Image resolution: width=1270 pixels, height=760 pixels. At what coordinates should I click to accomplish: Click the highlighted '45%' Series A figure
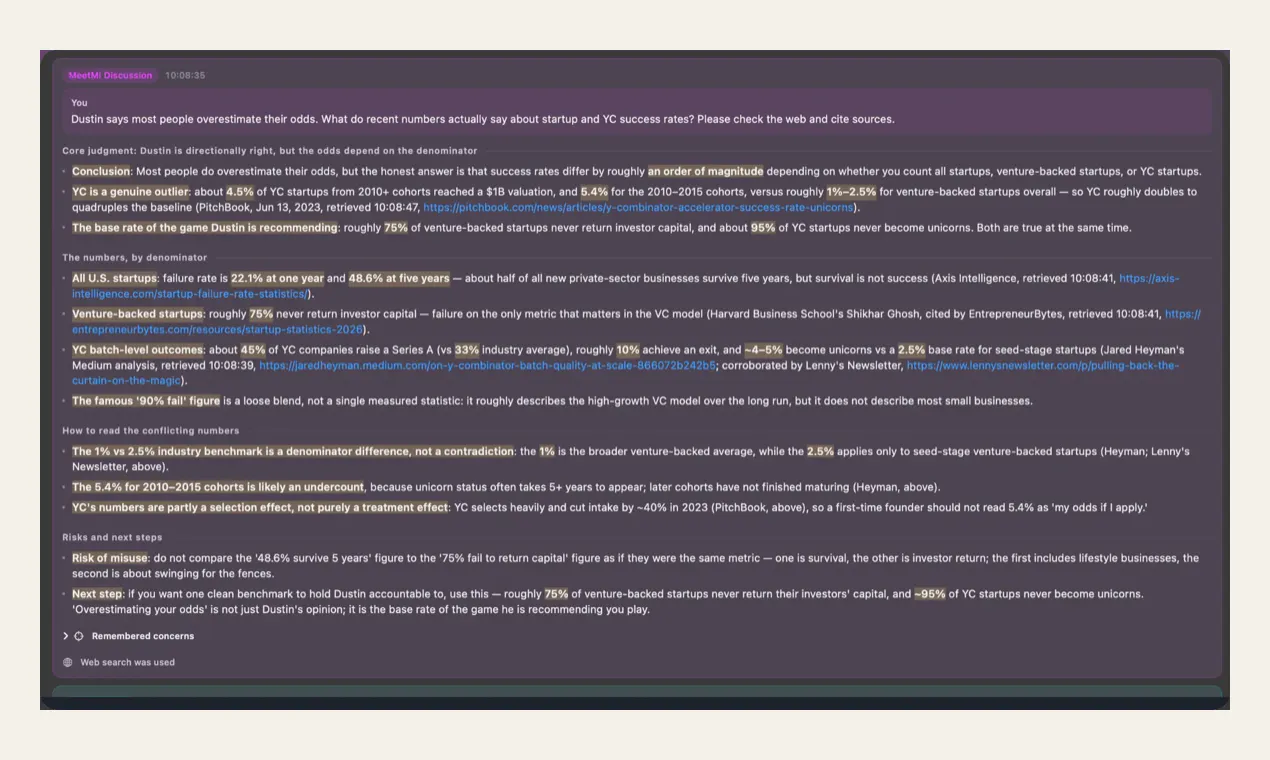point(253,350)
